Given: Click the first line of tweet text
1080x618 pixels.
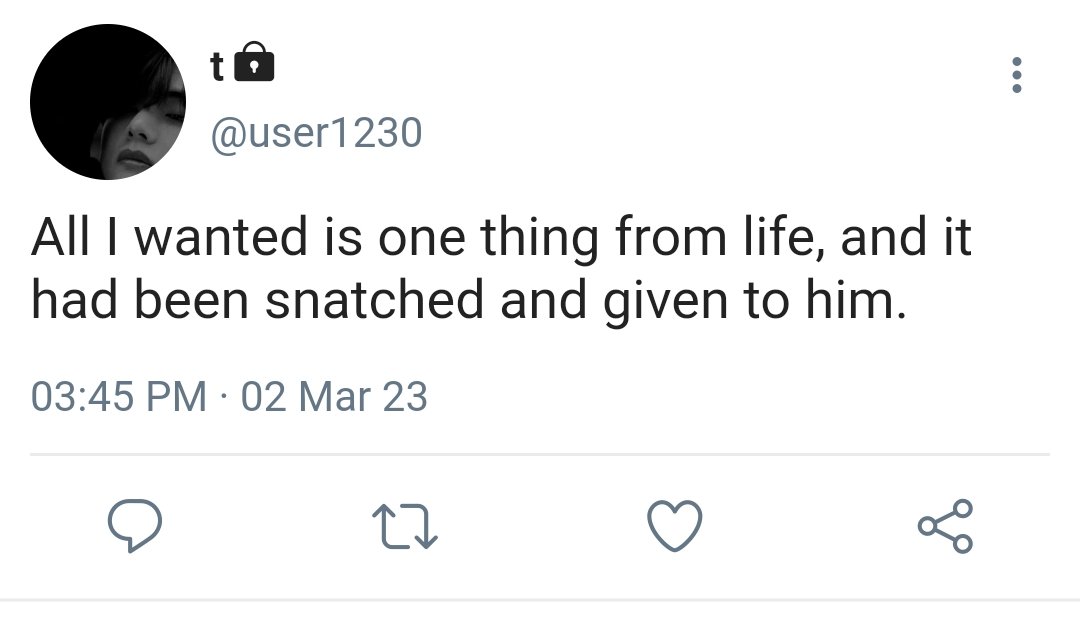Looking at the screenshot, I should (x=501, y=238).
